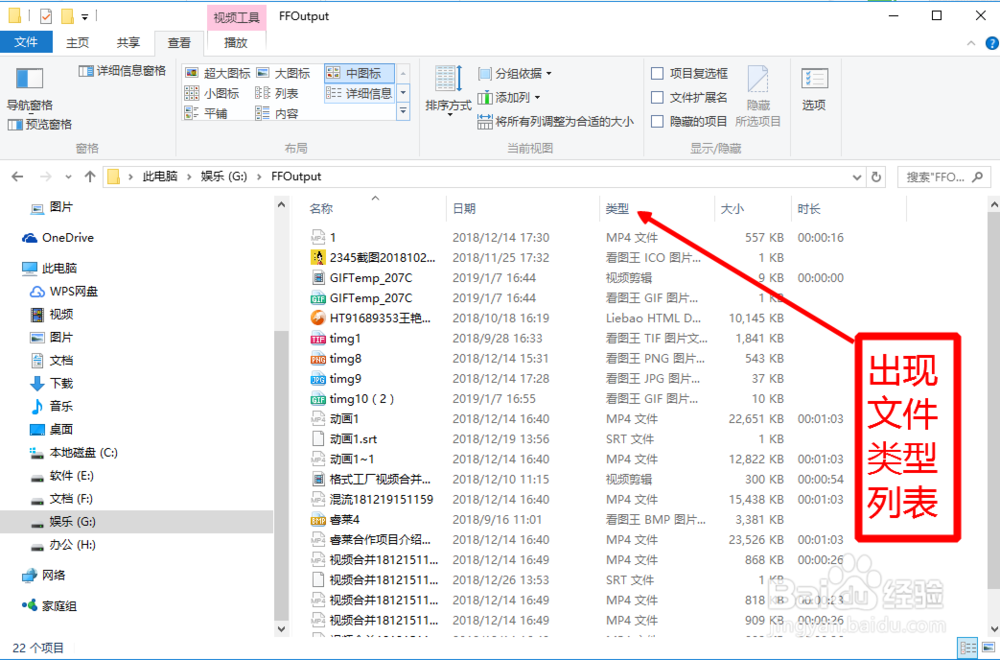Switch to the 播放 ribbon tab
1000x660 pixels.
coord(237,43)
